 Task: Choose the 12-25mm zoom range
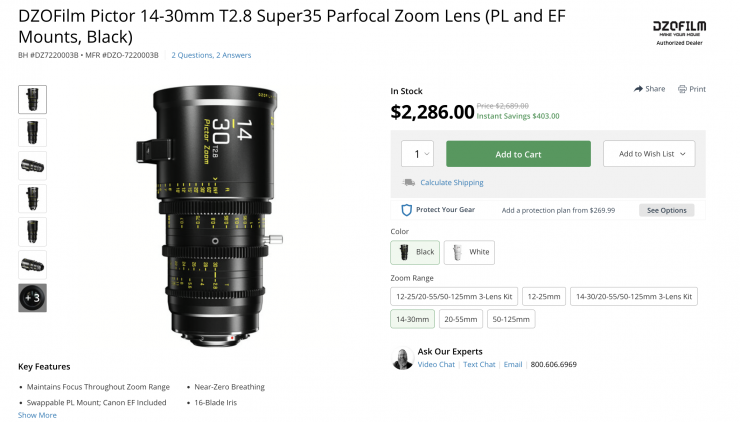pos(543,296)
